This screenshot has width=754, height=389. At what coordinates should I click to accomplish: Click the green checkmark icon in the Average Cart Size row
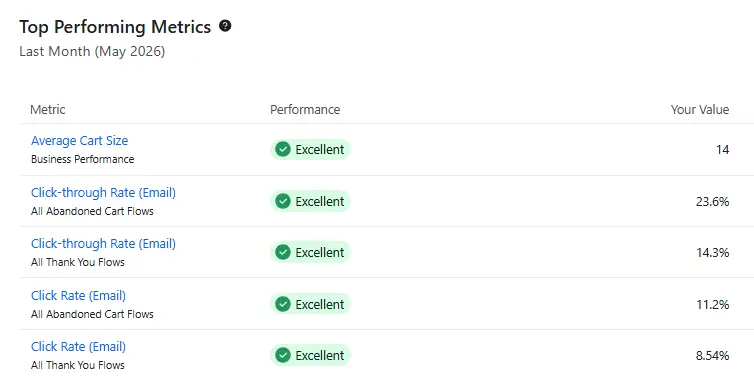283,150
